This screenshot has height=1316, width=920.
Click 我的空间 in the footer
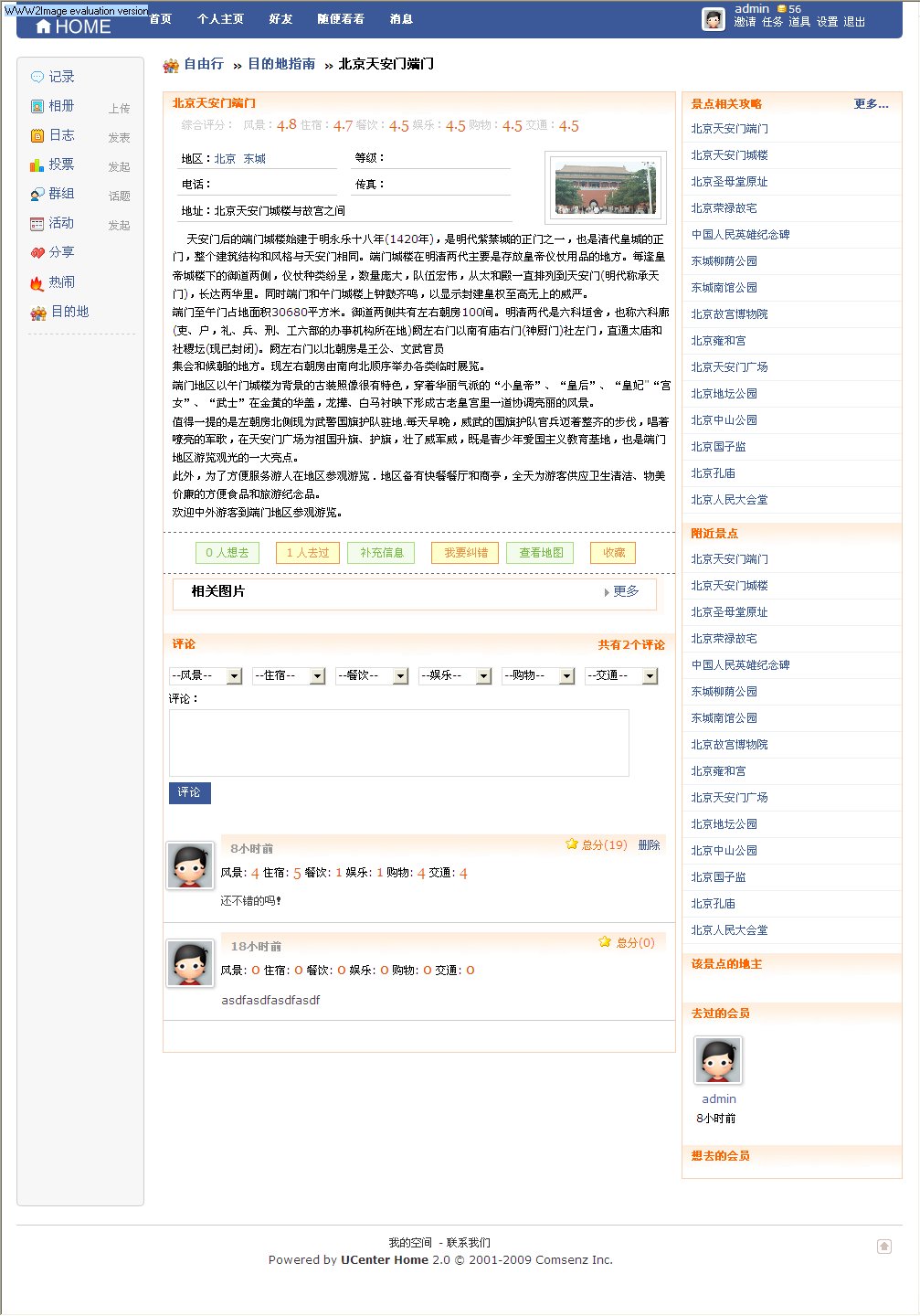tap(410, 1243)
